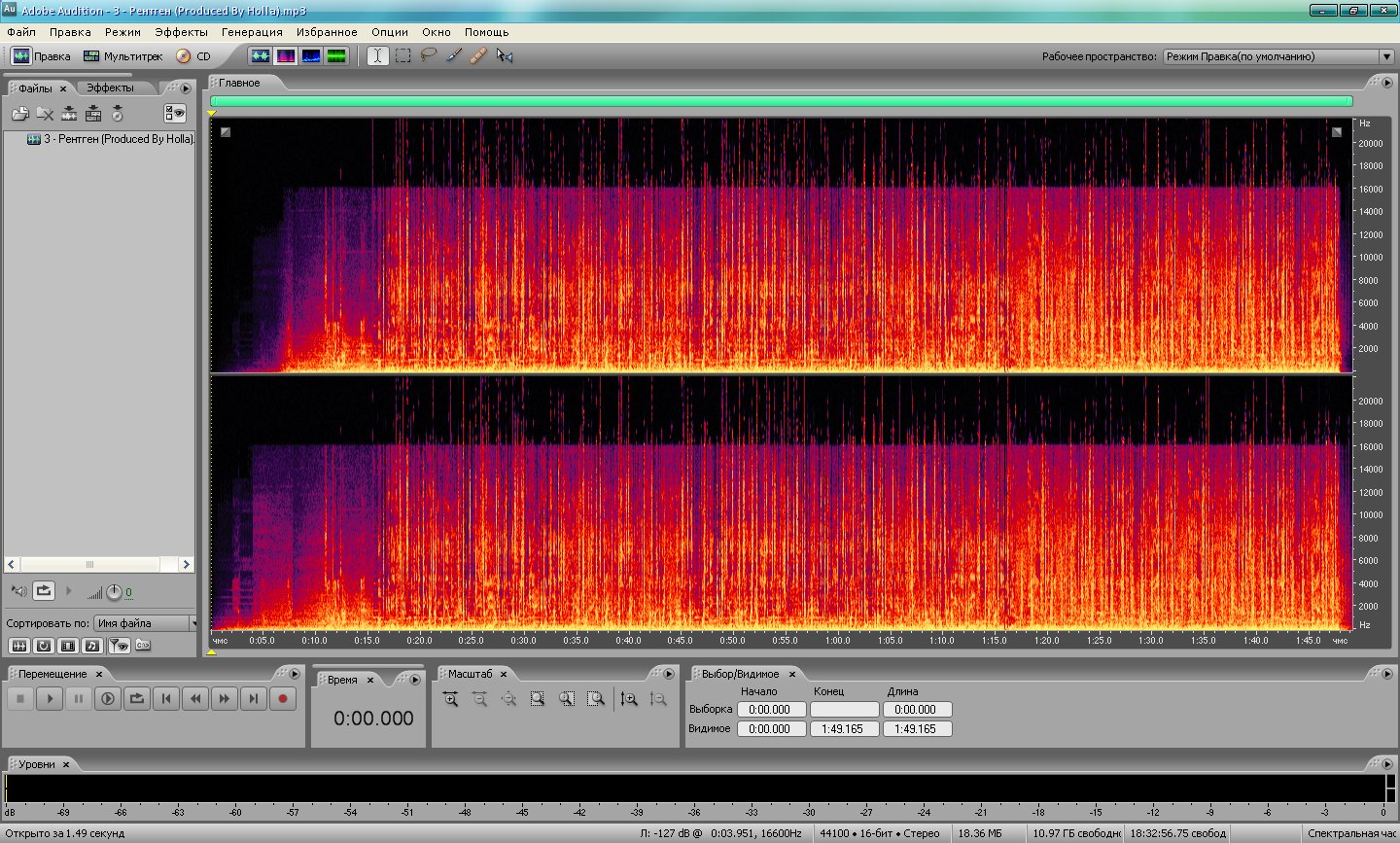Toggle Show Markers filter with eye
The height and width of the screenshot is (843, 1400).
tap(119, 646)
